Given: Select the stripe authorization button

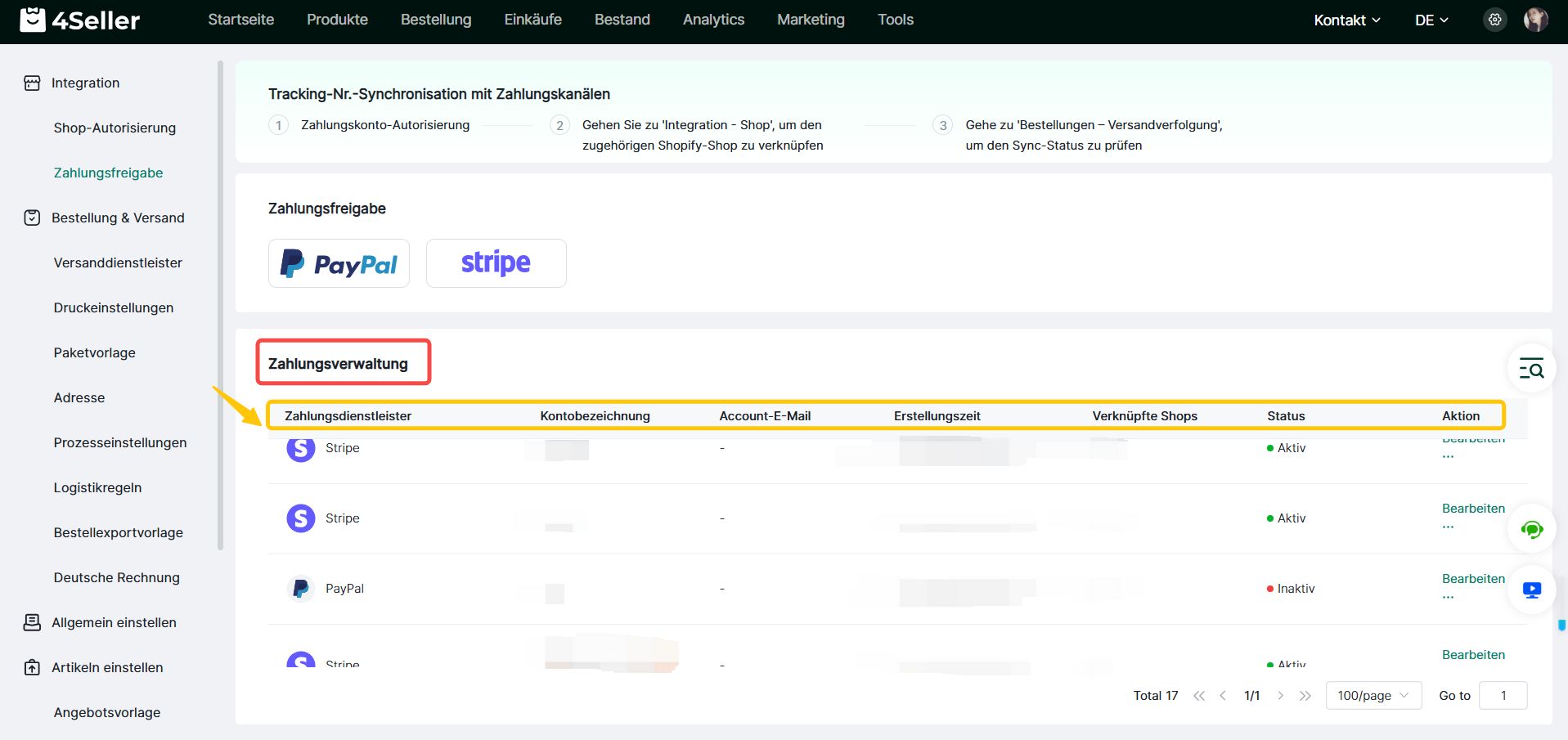Looking at the screenshot, I should (496, 263).
